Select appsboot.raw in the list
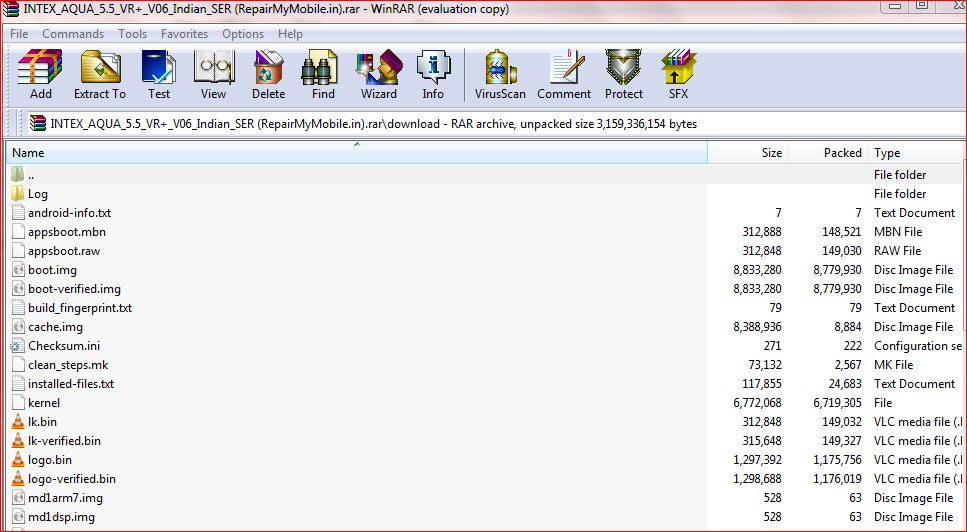The height and width of the screenshot is (532, 967). pyautogui.click(x=64, y=251)
